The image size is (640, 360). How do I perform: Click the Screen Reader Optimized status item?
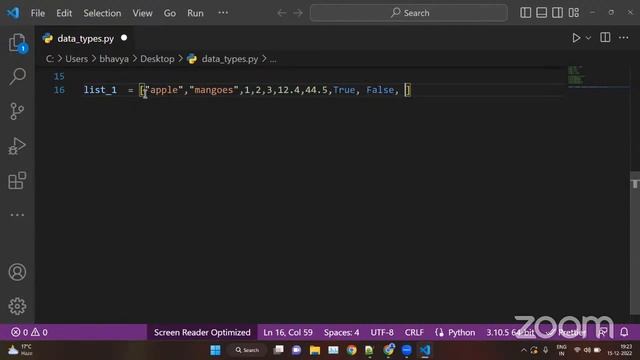[202, 332]
